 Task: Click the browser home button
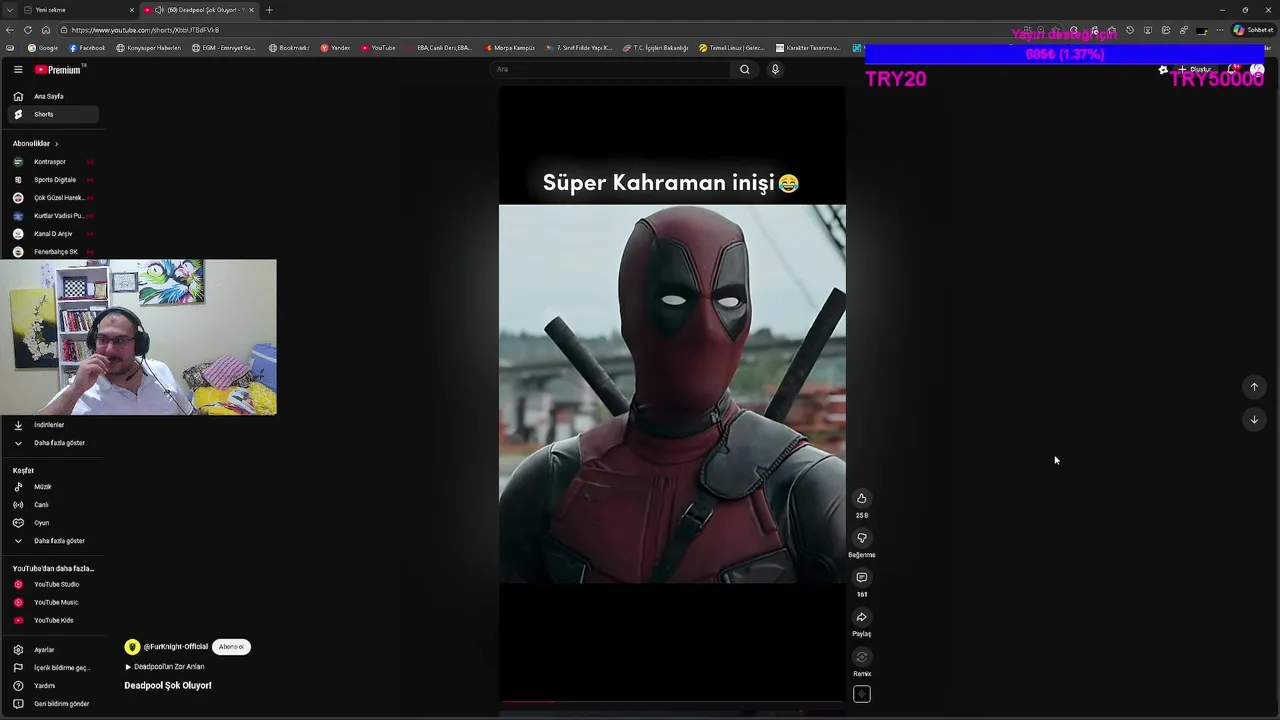(x=45, y=30)
